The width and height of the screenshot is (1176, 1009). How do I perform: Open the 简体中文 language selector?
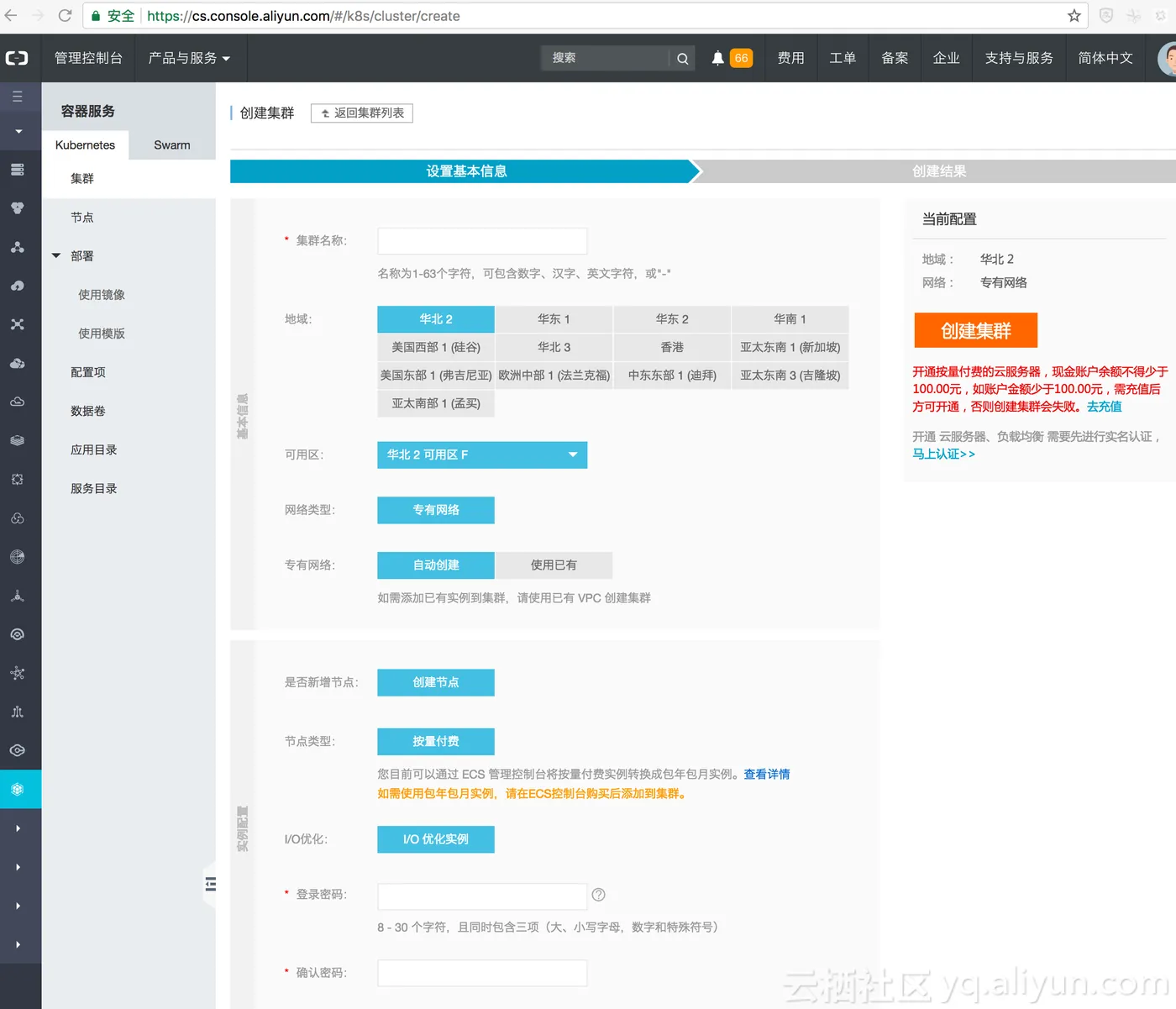tap(1105, 58)
